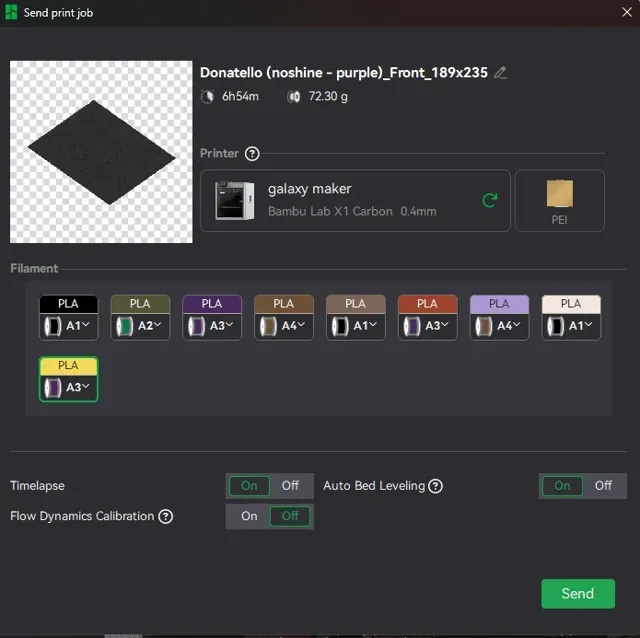This screenshot has height=638, width=640.
Task: Click the Printer help question mark icon
Action: (252, 154)
